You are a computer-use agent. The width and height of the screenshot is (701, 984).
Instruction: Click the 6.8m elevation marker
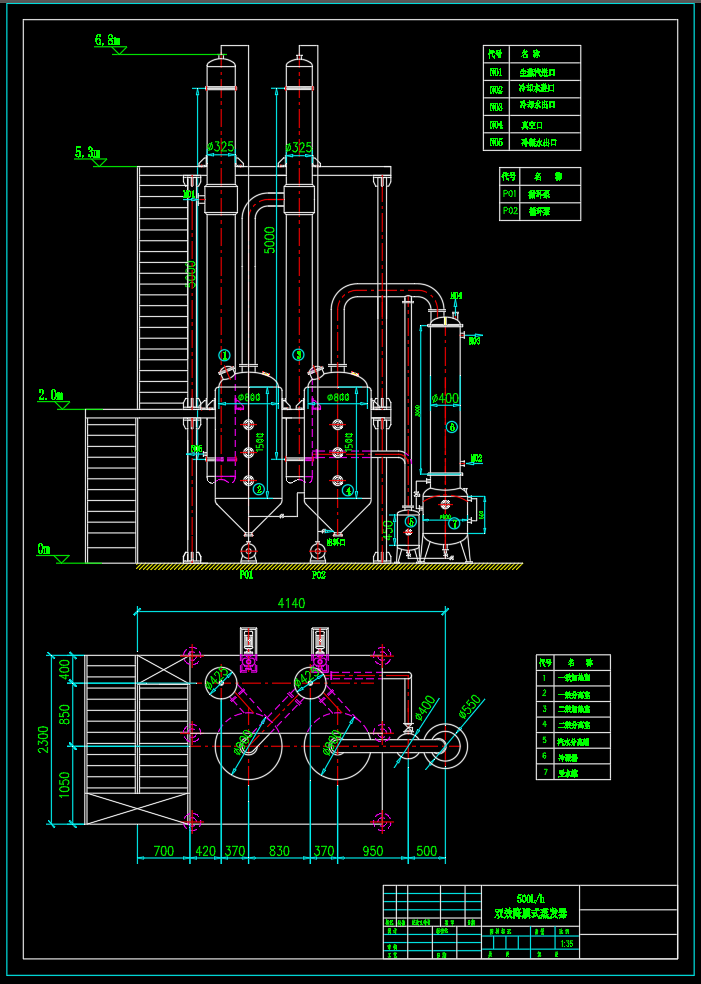coord(107,40)
